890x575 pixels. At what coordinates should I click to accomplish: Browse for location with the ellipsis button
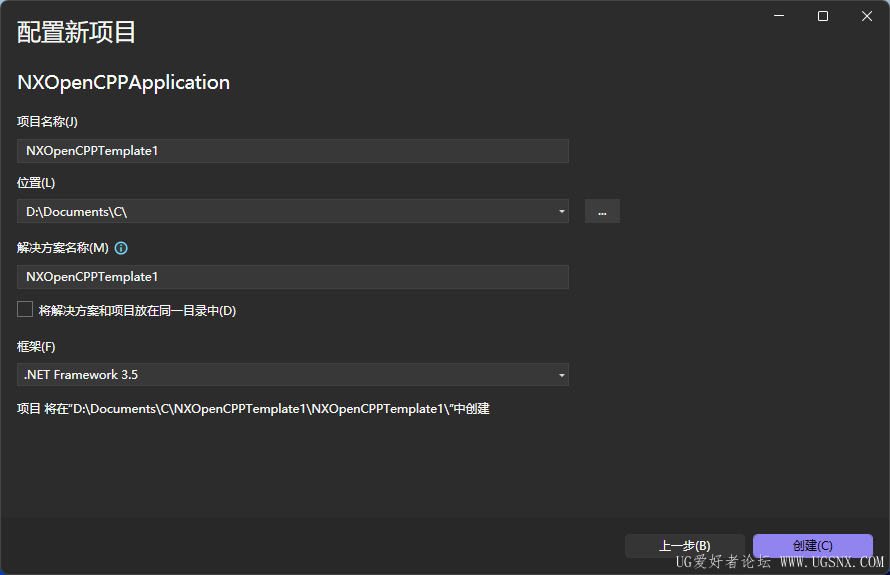point(602,211)
